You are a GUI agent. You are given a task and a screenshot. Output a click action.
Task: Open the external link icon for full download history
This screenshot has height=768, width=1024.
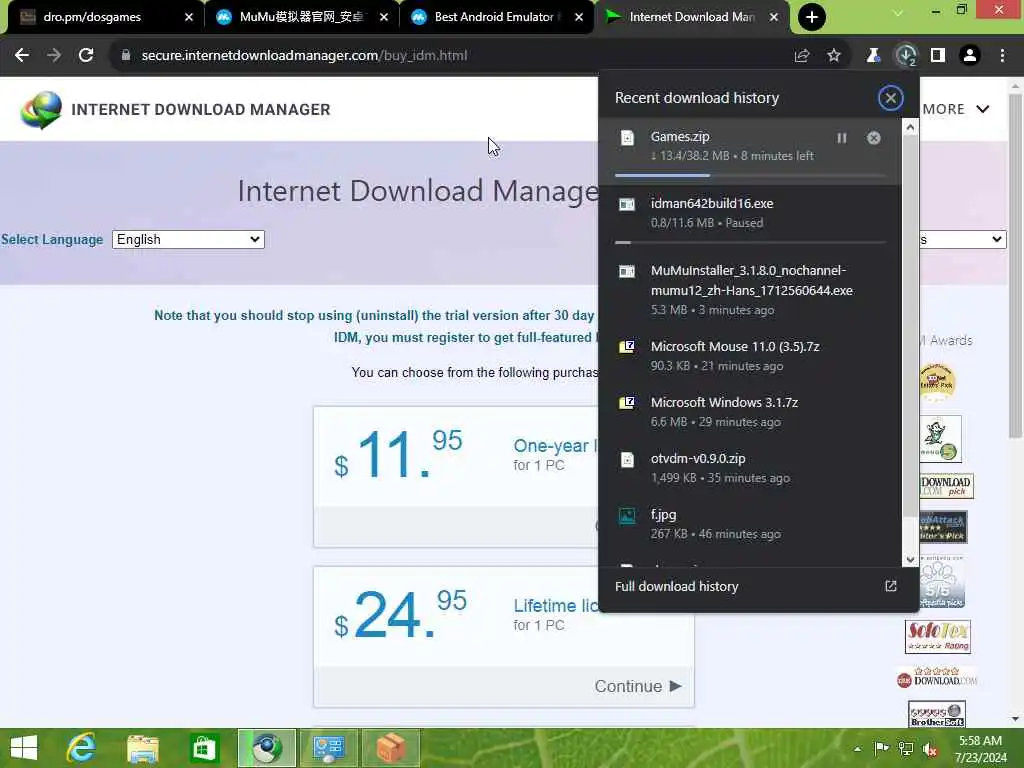(x=891, y=586)
